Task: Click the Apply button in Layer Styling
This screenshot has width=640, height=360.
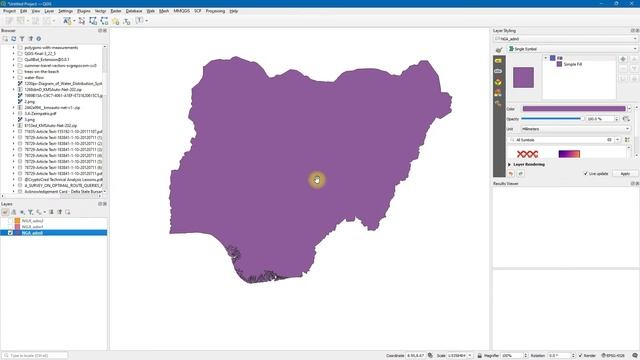Action: (x=625, y=173)
